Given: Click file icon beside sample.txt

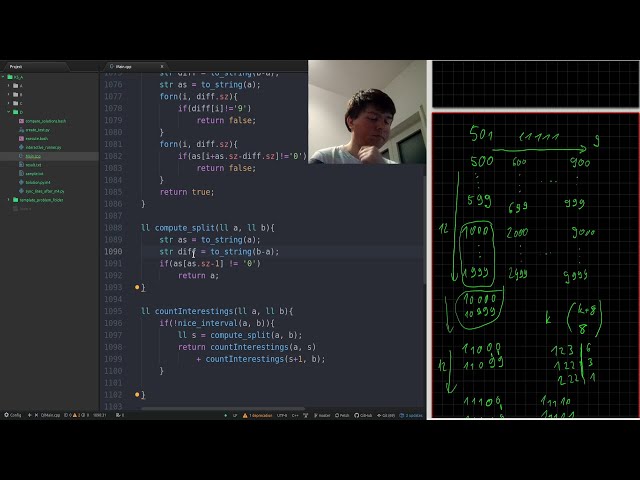Looking at the screenshot, I should coord(21,173).
